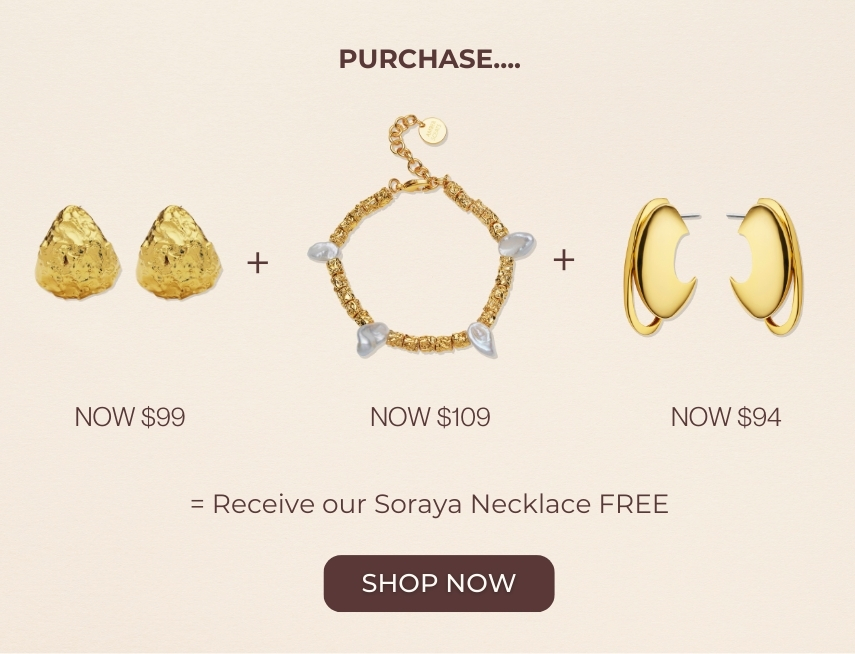Click the SHOP NOW button
The image size is (855, 654).
click(439, 583)
